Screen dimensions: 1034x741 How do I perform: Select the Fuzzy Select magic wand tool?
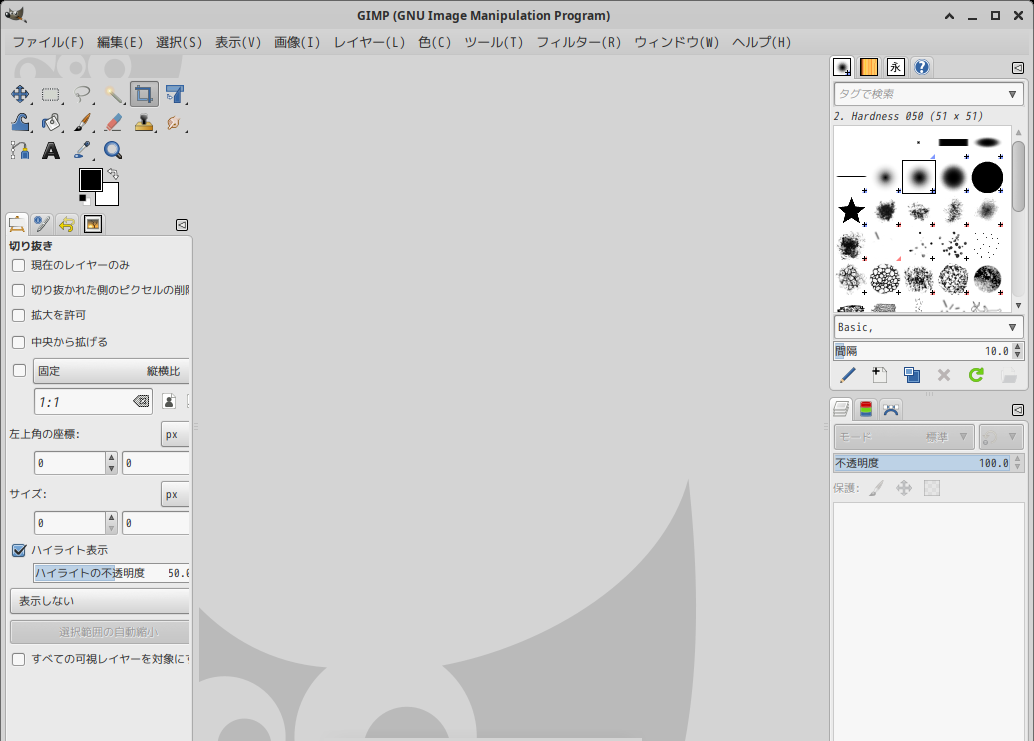coord(113,94)
